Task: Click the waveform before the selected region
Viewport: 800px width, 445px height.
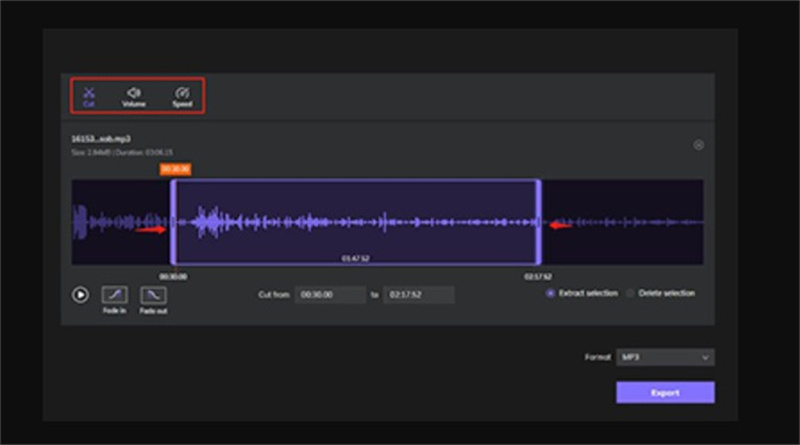Action: [x=115, y=222]
